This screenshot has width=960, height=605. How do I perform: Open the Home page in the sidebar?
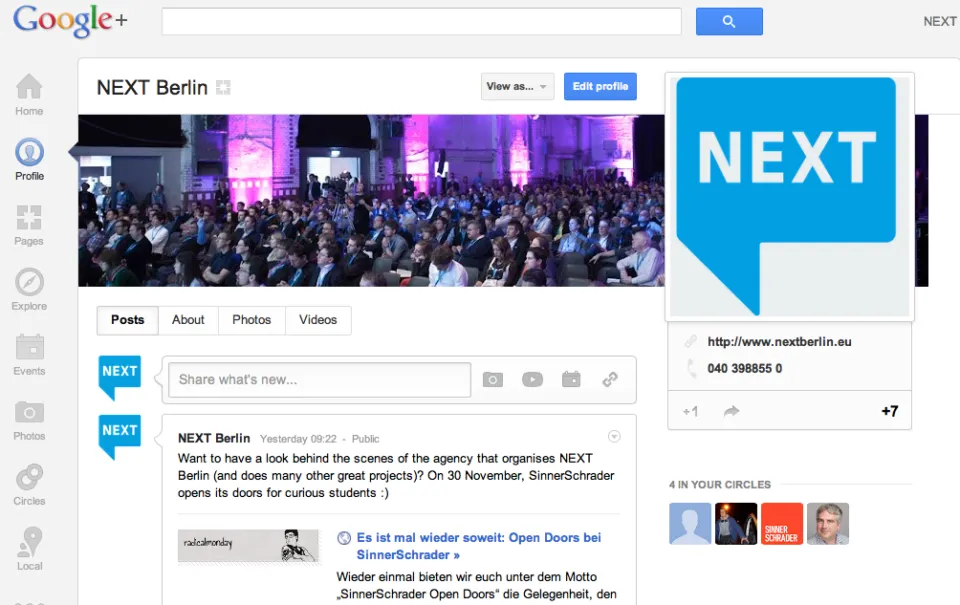click(29, 94)
